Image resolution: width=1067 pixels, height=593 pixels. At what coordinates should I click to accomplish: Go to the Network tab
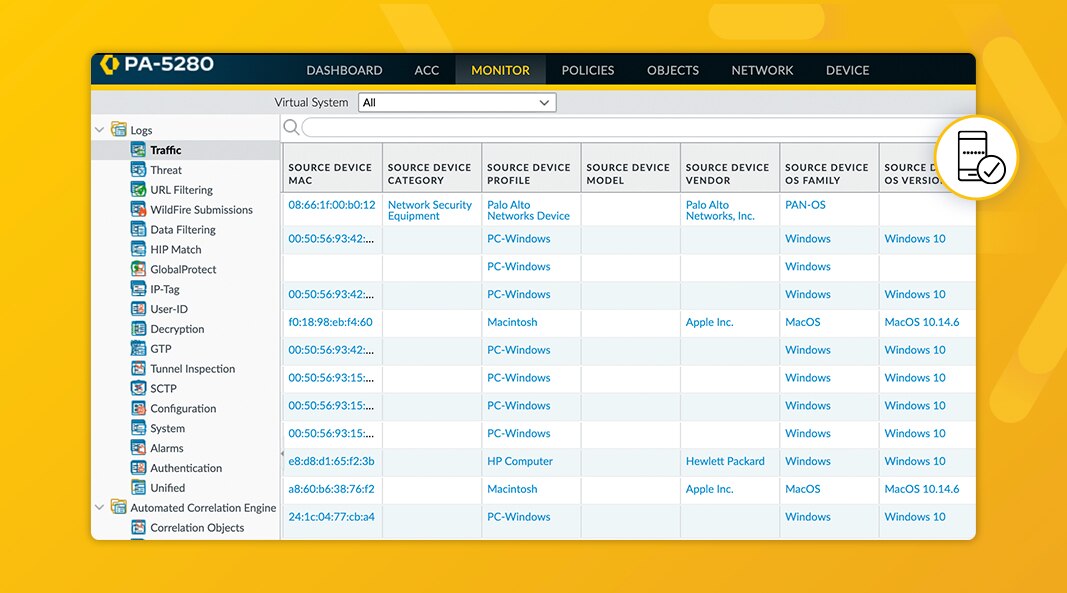[x=762, y=70]
